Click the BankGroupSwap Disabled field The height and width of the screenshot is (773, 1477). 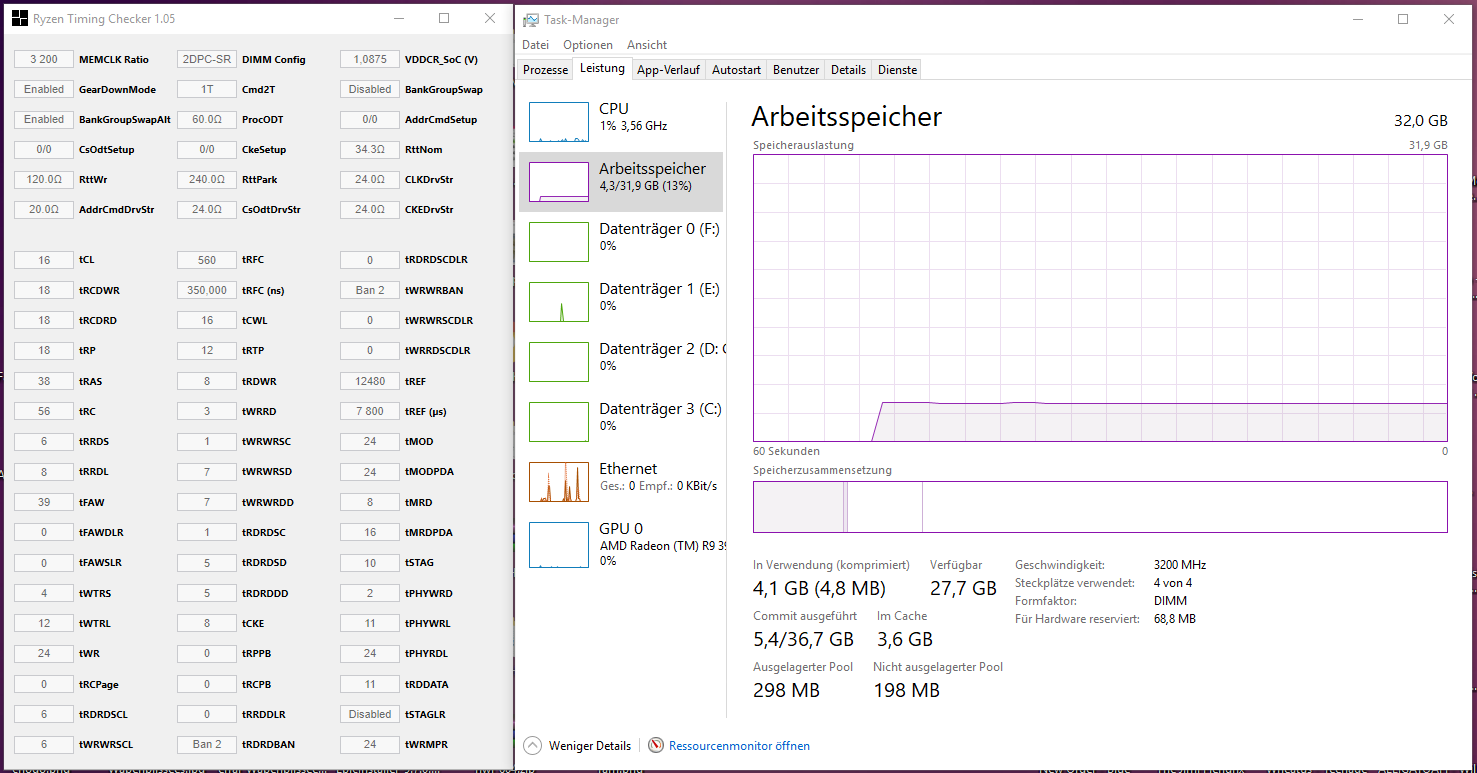[x=370, y=89]
